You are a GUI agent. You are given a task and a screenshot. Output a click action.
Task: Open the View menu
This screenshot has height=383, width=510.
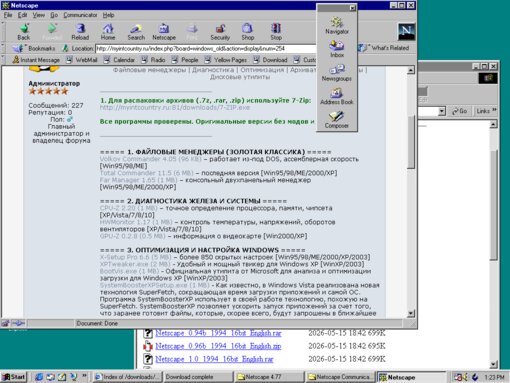[x=39, y=15]
